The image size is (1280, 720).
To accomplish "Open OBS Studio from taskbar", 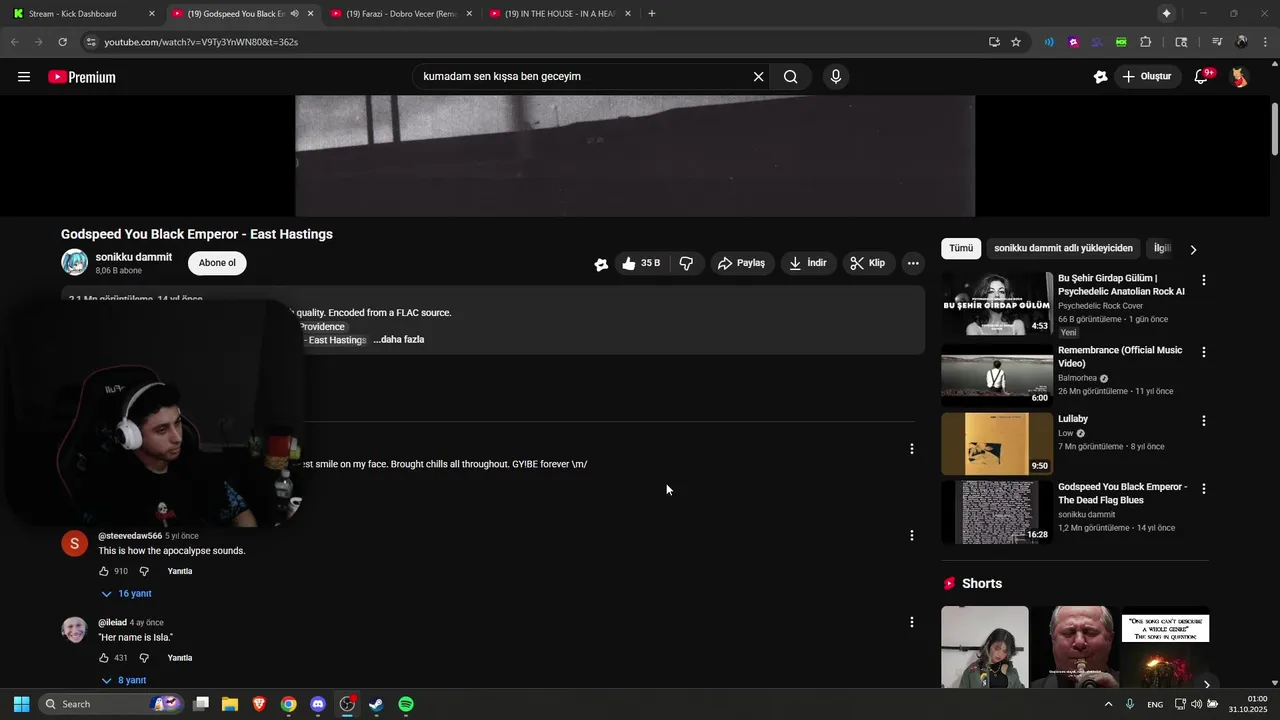I will pos(347,704).
